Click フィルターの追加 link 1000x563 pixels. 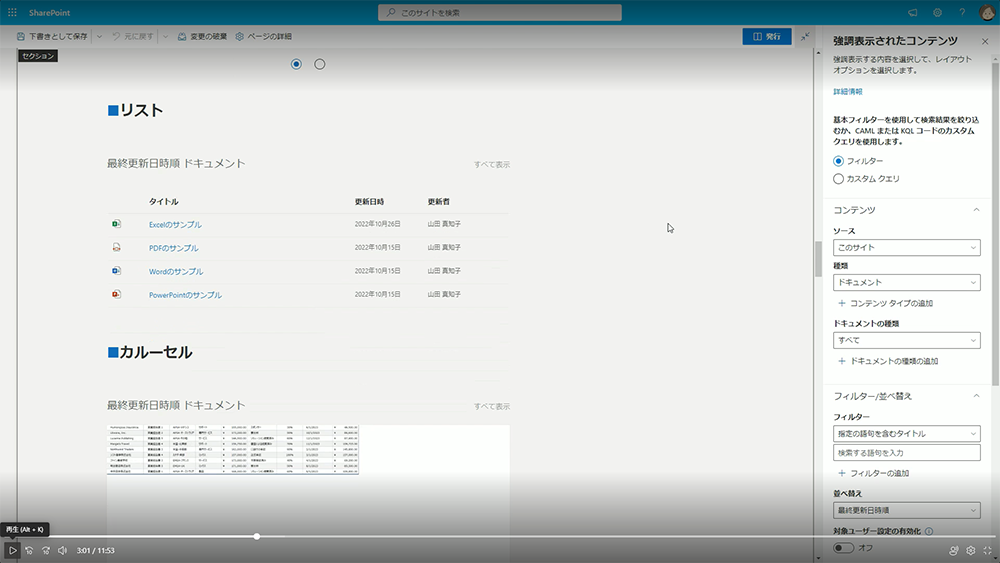click(879, 473)
